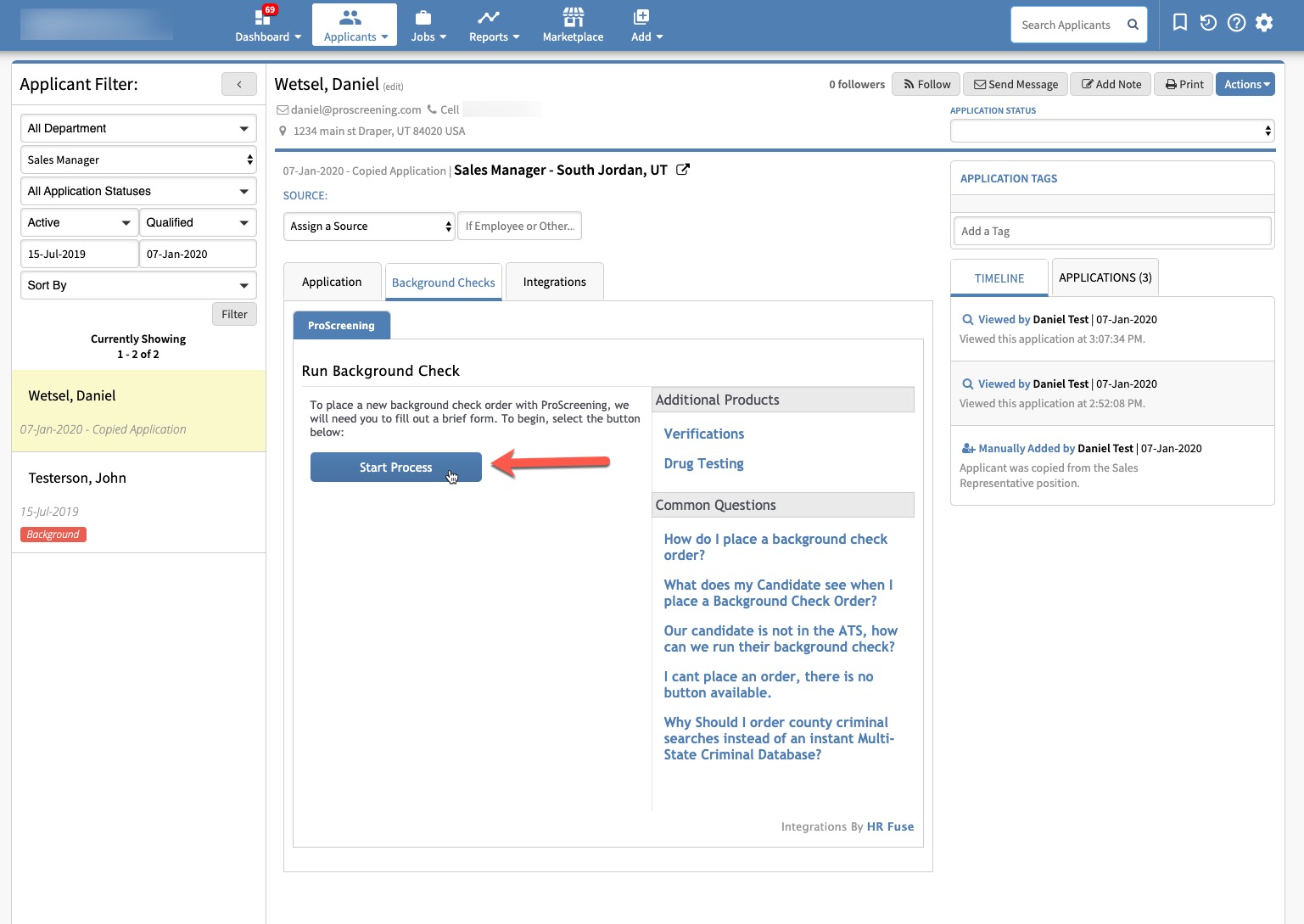Image resolution: width=1304 pixels, height=924 pixels.
Task: Click the Marketplace storefront icon
Action: [x=573, y=17]
